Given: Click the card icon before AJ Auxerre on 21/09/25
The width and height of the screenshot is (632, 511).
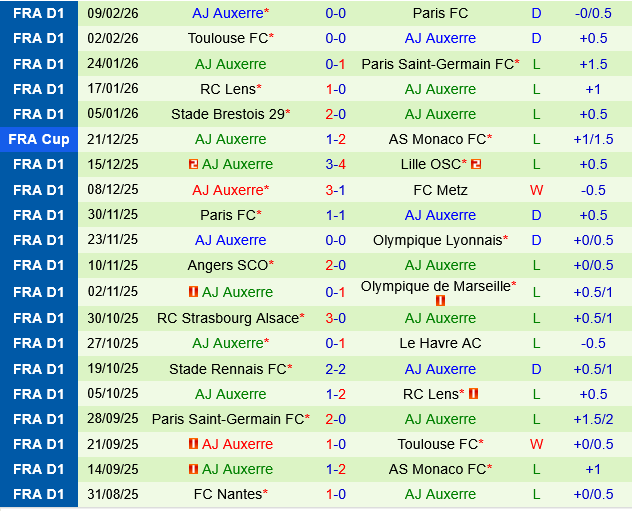Looking at the screenshot, I should [x=192, y=444].
